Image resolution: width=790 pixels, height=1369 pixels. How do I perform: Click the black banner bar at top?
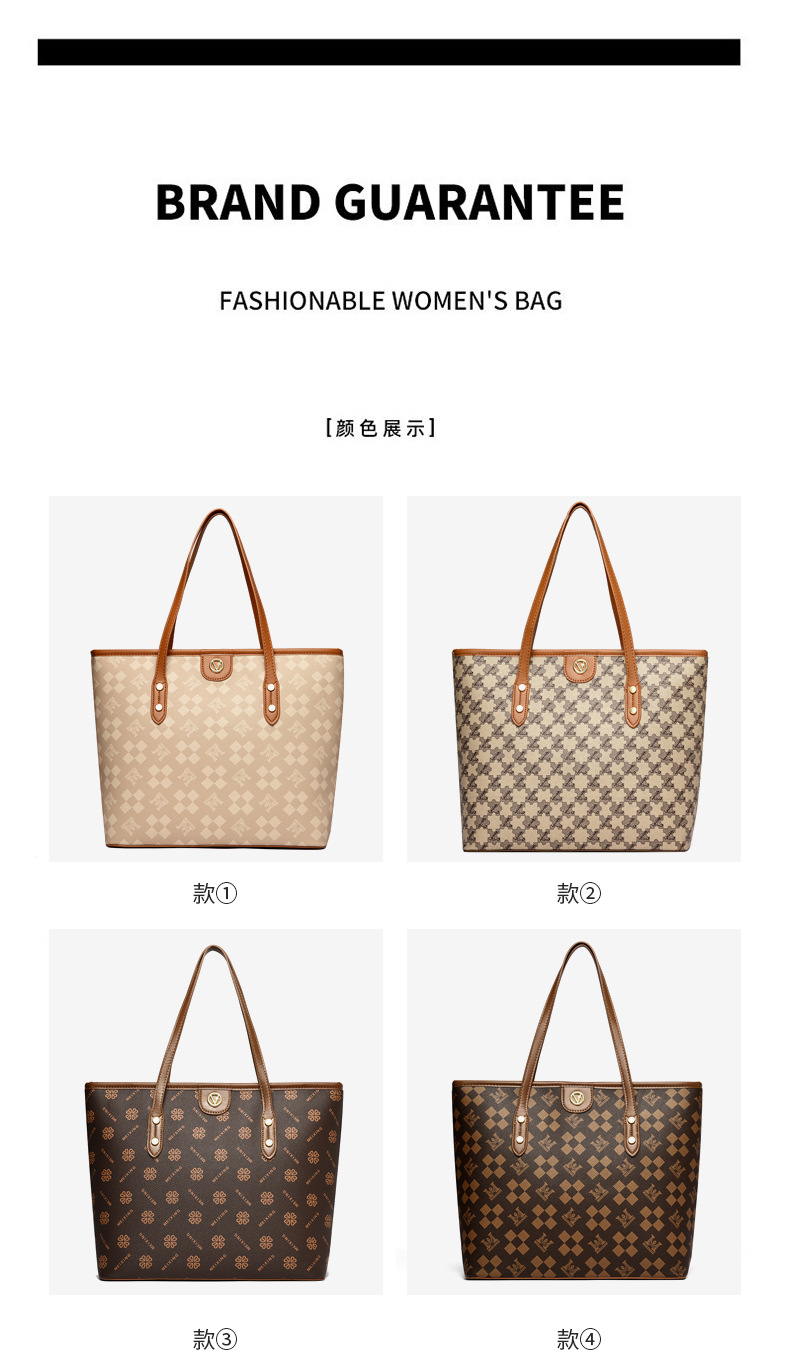click(x=389, y=52)
